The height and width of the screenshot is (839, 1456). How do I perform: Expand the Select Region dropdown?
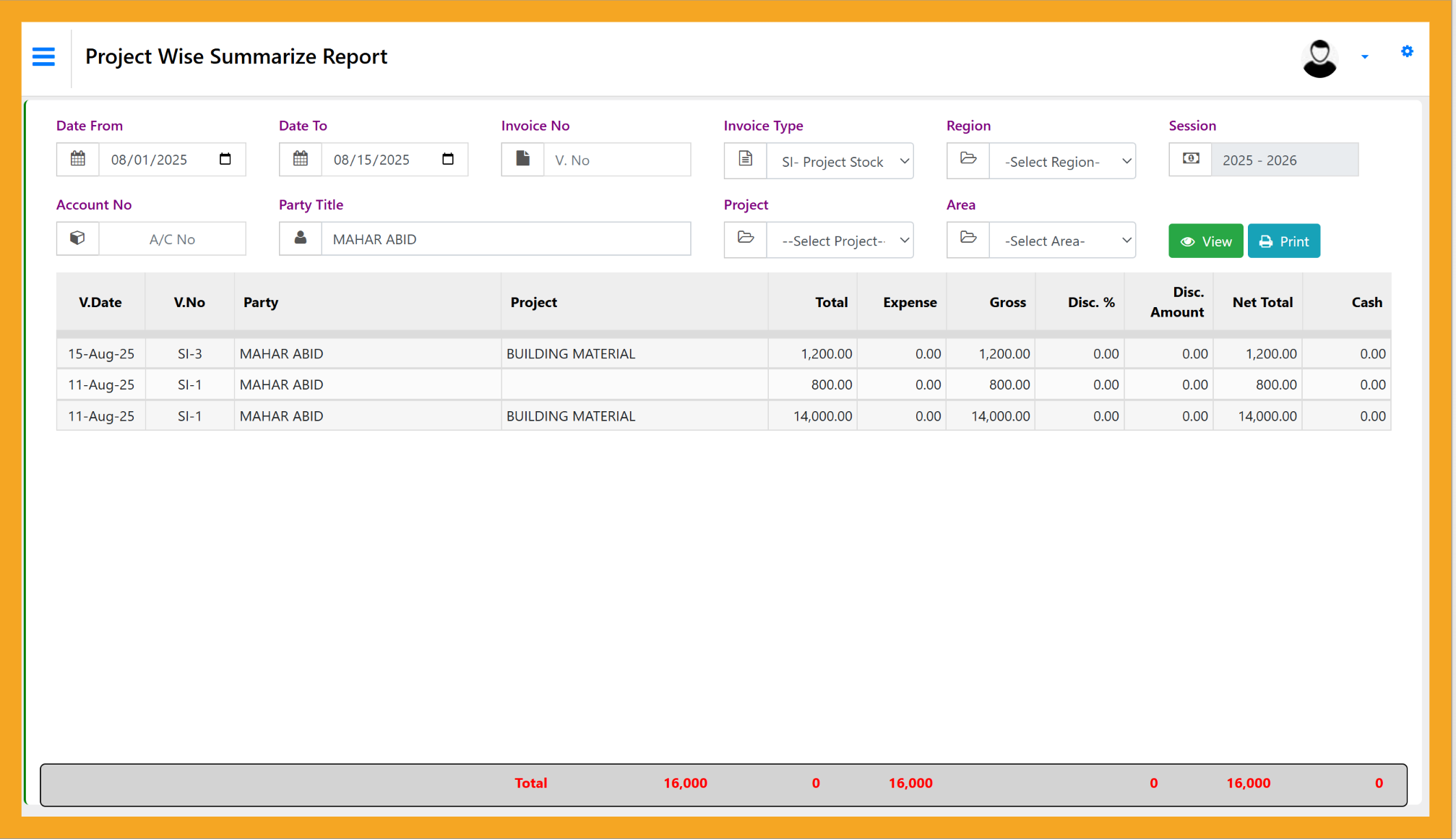pyautogui.click(x=1062, y=161)
